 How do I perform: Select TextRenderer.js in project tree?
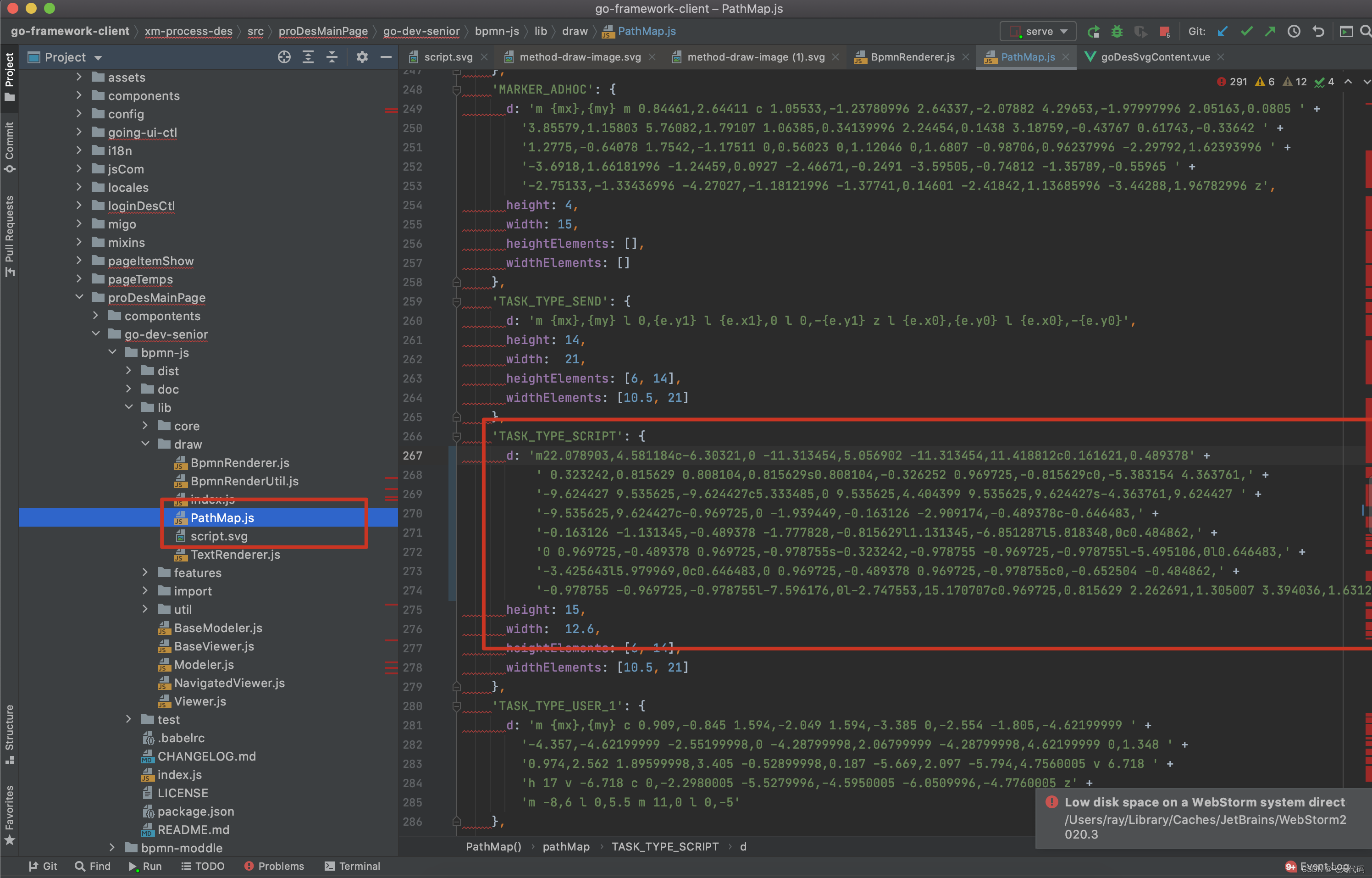[235, 554]
